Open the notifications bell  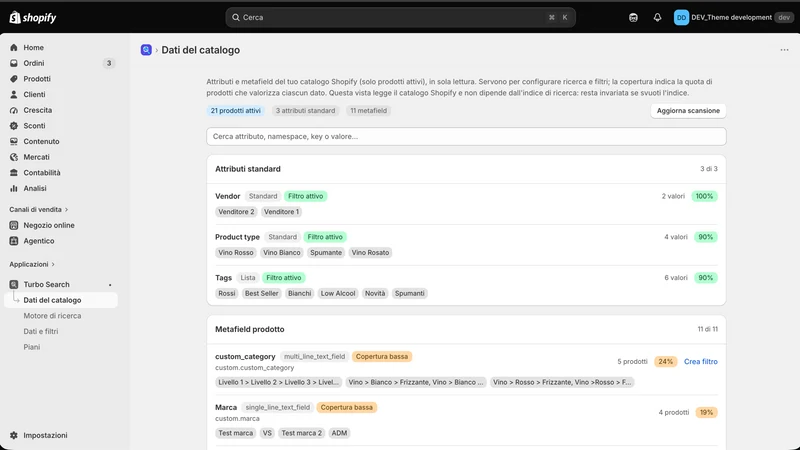[x=657, y=17]
